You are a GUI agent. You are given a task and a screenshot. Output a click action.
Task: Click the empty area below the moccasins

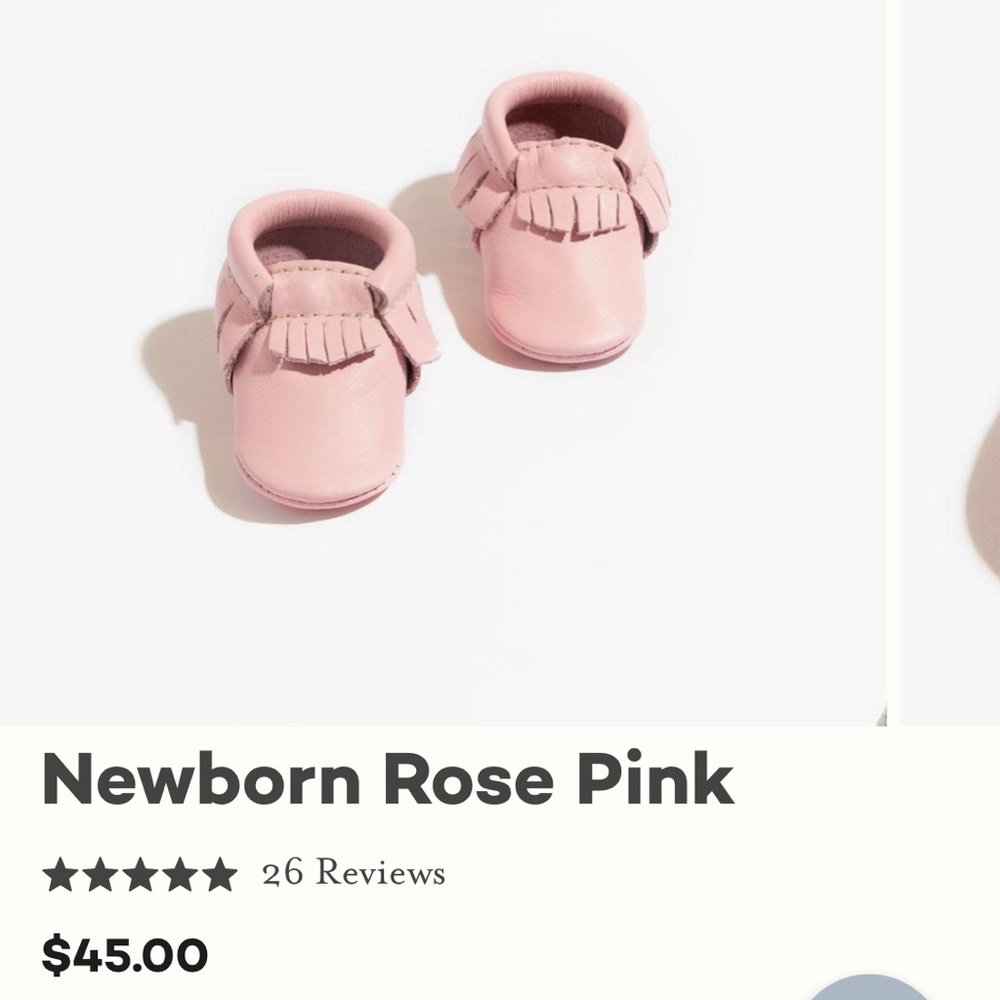(x=450, y=620)
